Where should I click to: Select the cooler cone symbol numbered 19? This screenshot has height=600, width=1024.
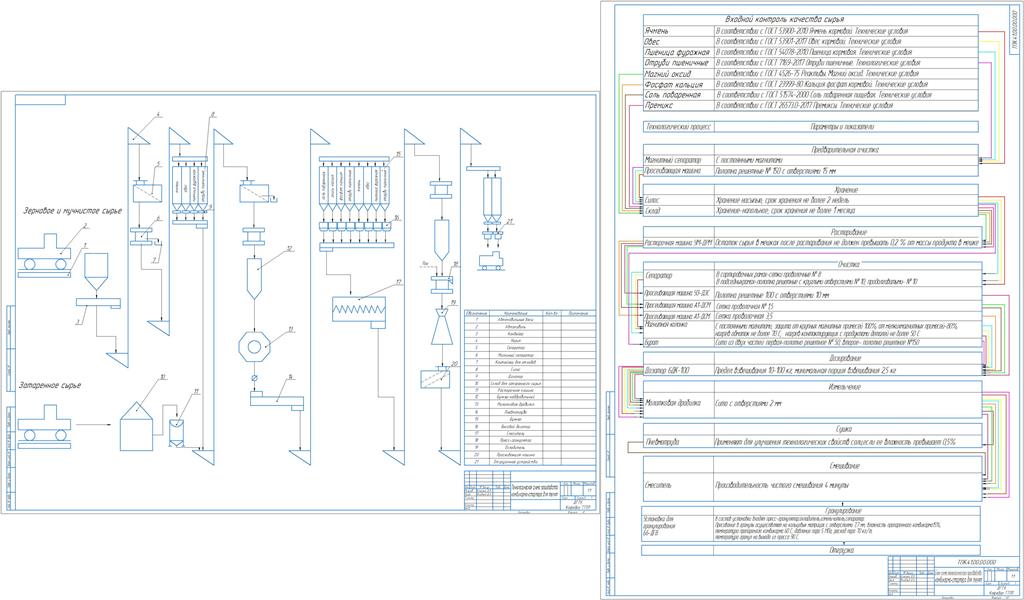441,328
